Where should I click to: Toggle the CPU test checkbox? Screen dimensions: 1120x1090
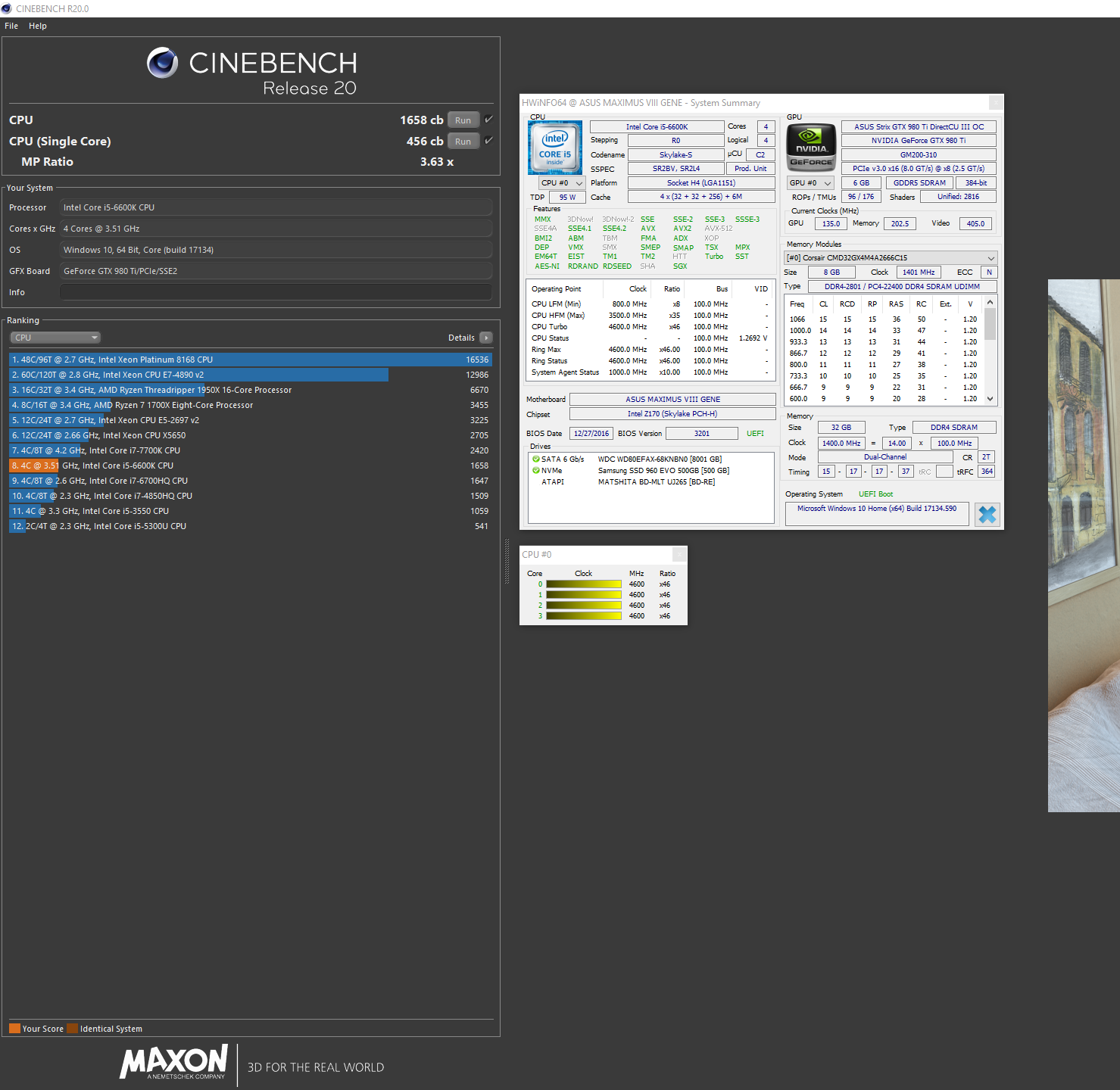click(x=488, y=120)
